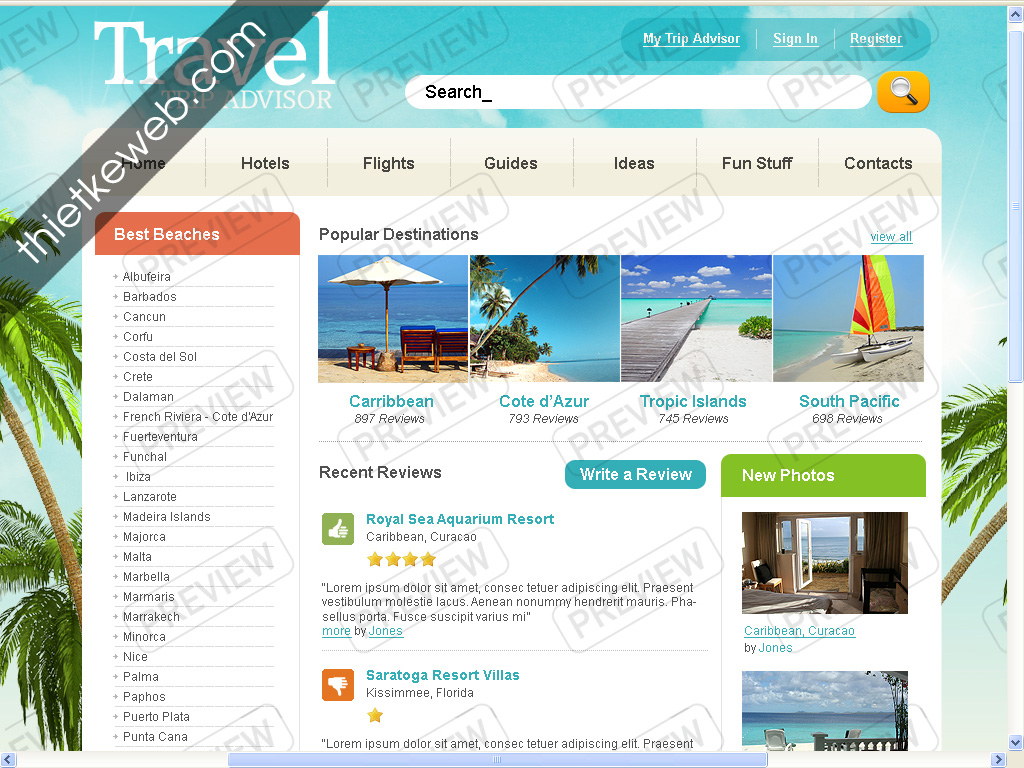Image resolution: width=1024 pixels, height=768 pixels.
Task: Click the orange thumbs-down review icon
Action: click(338, 685)
